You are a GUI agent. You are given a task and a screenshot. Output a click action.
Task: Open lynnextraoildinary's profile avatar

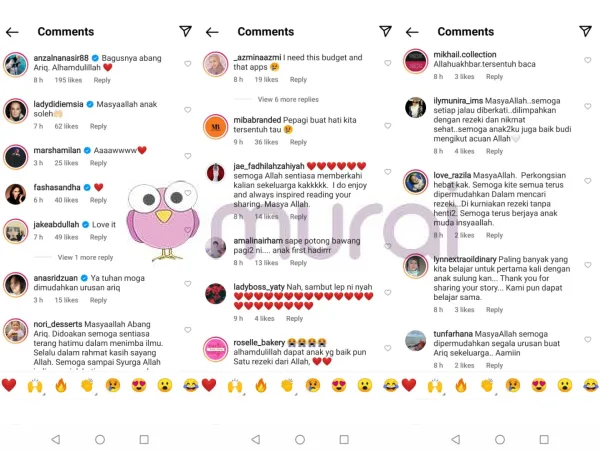click(x=416, y=266)
